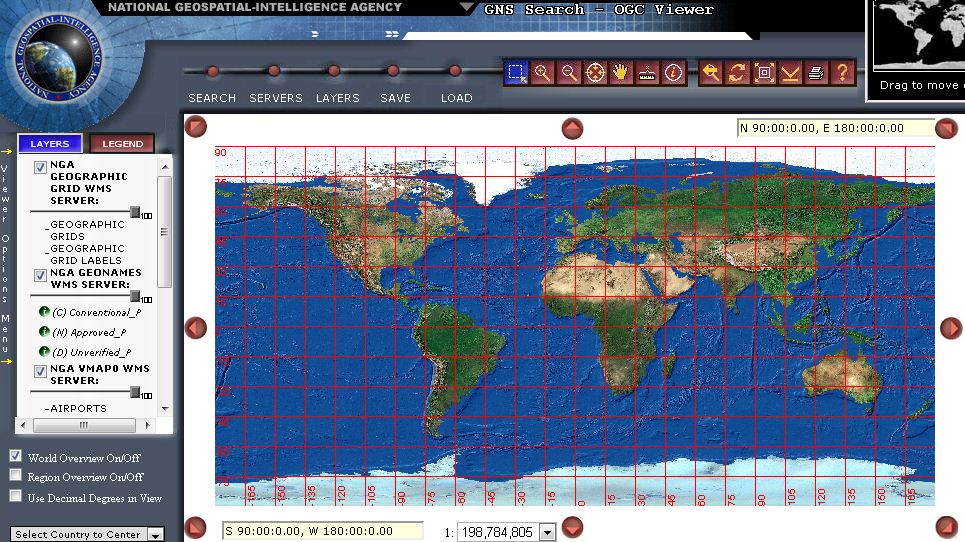Open the SEARCH menu
This screenshot has height=542, width=965.
212,98
